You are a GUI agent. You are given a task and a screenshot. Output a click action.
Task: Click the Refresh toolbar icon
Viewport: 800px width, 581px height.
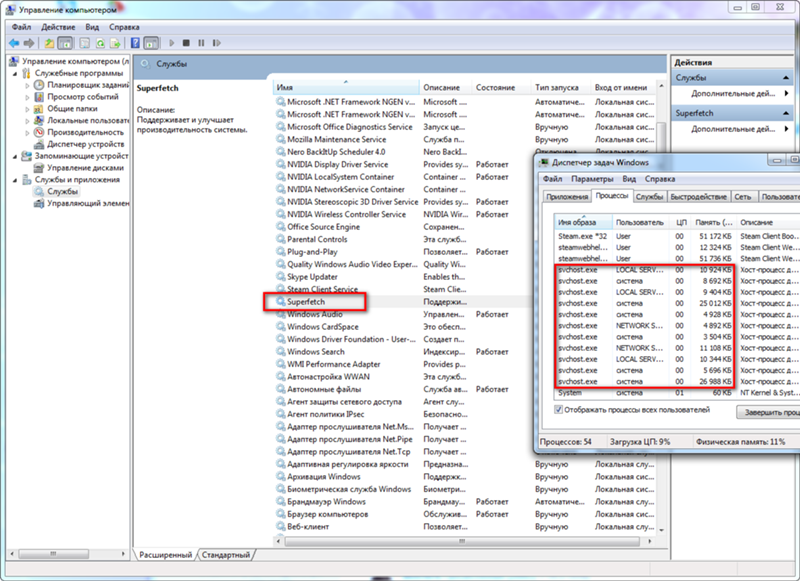coord(101,43)
